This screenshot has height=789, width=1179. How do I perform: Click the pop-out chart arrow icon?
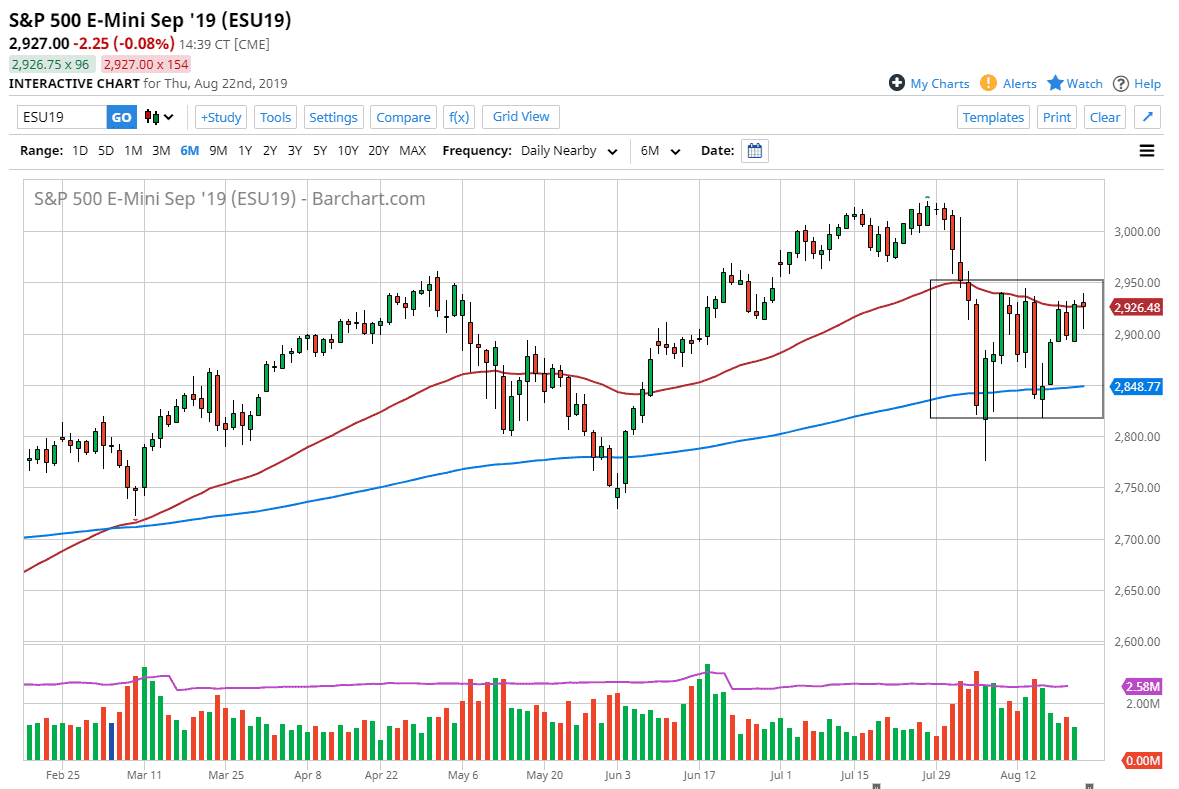[x=1147, y=117]
